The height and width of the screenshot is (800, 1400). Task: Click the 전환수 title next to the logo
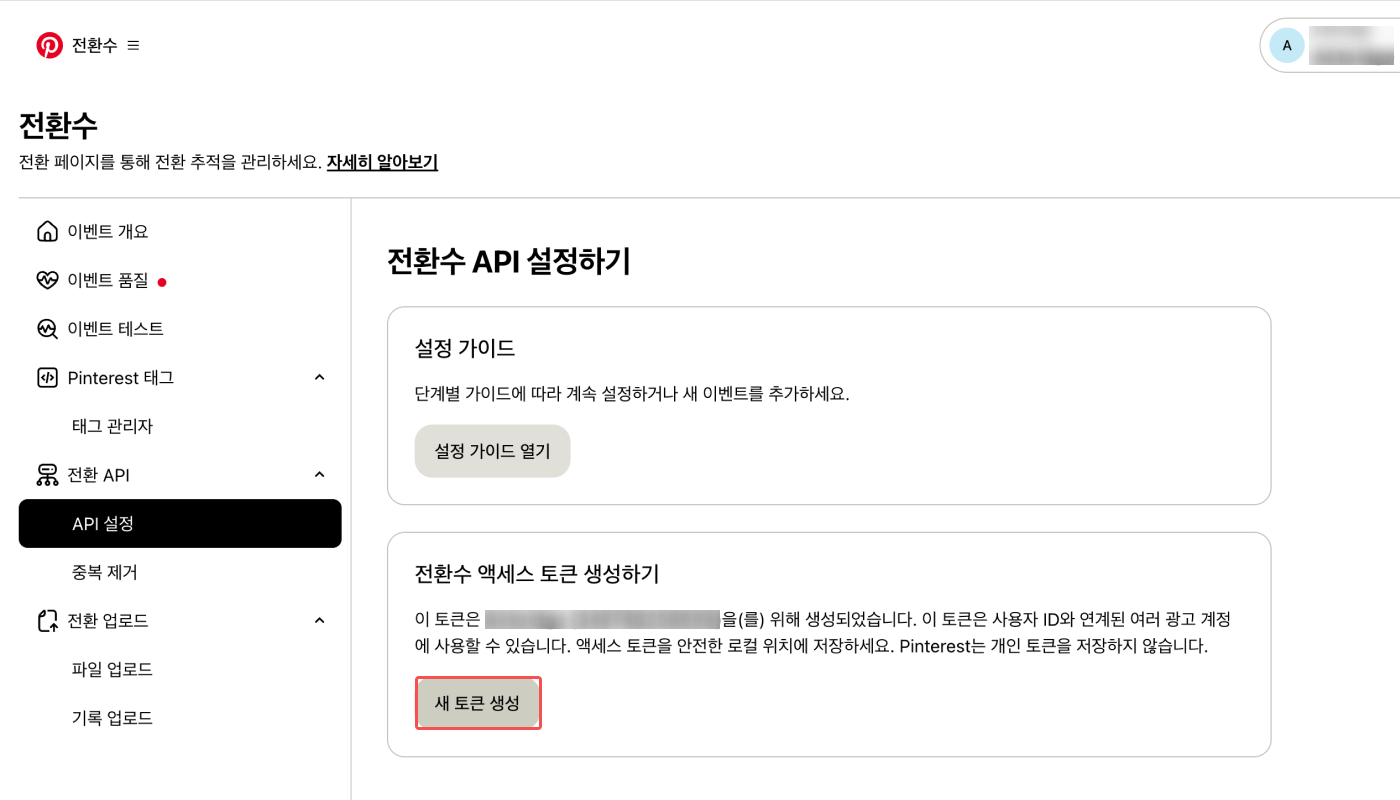pyautogui.click(x=94, y=45)
